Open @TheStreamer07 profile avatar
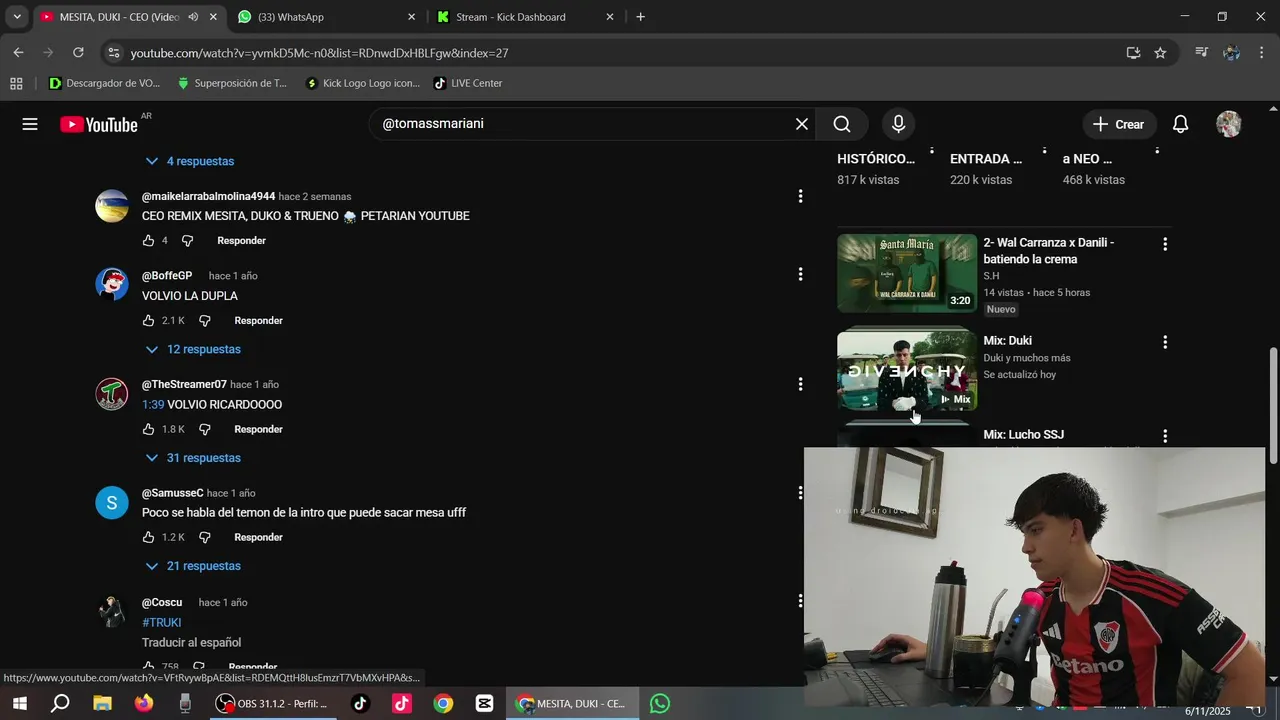 click(x=112, y=394)
